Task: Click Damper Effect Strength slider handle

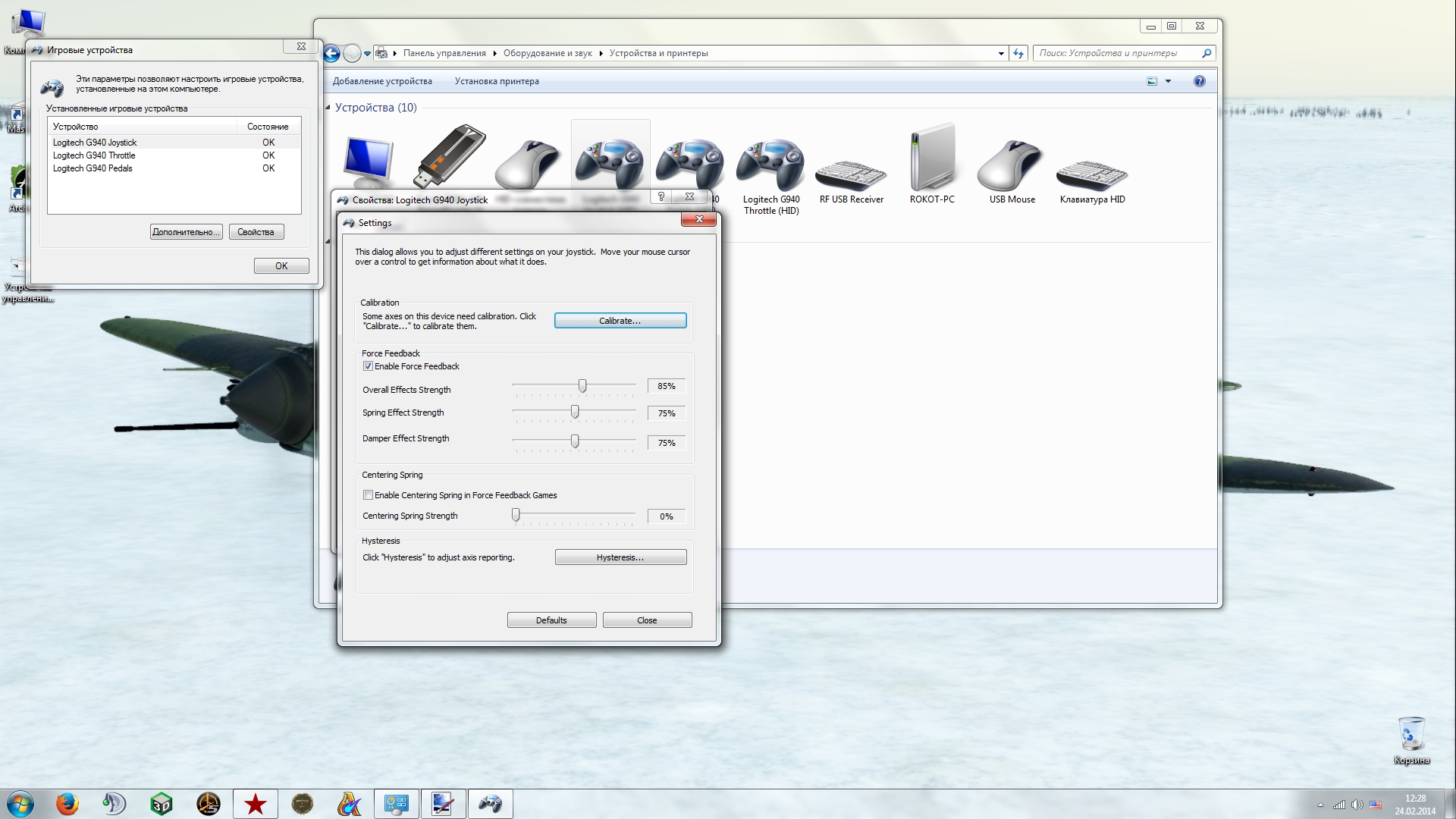Action: click(x=575, y=441)
